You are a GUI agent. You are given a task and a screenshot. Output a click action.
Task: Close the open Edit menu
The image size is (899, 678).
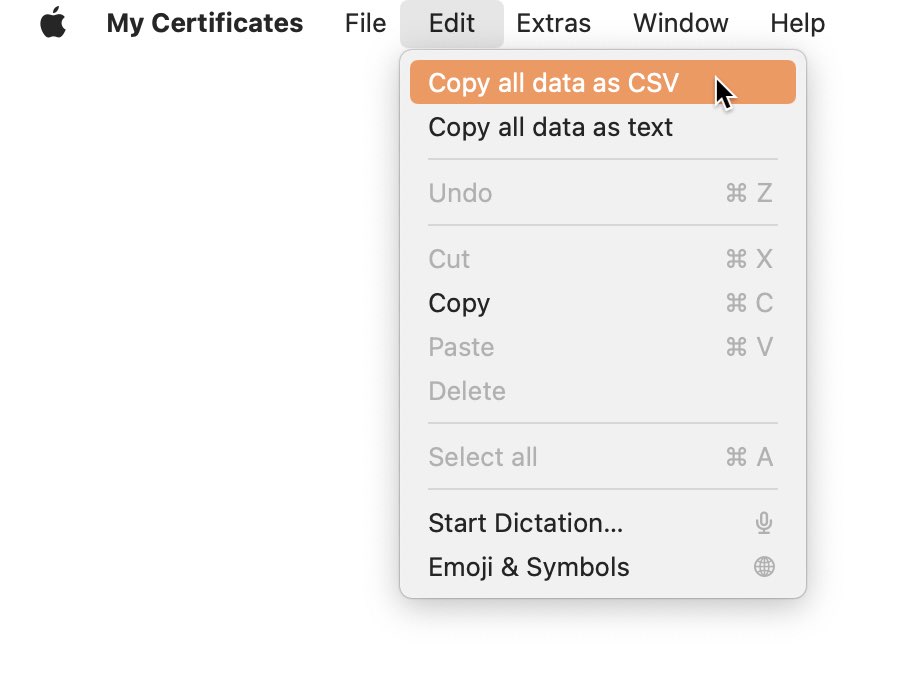pyautogui.click(x=452, y=23)
